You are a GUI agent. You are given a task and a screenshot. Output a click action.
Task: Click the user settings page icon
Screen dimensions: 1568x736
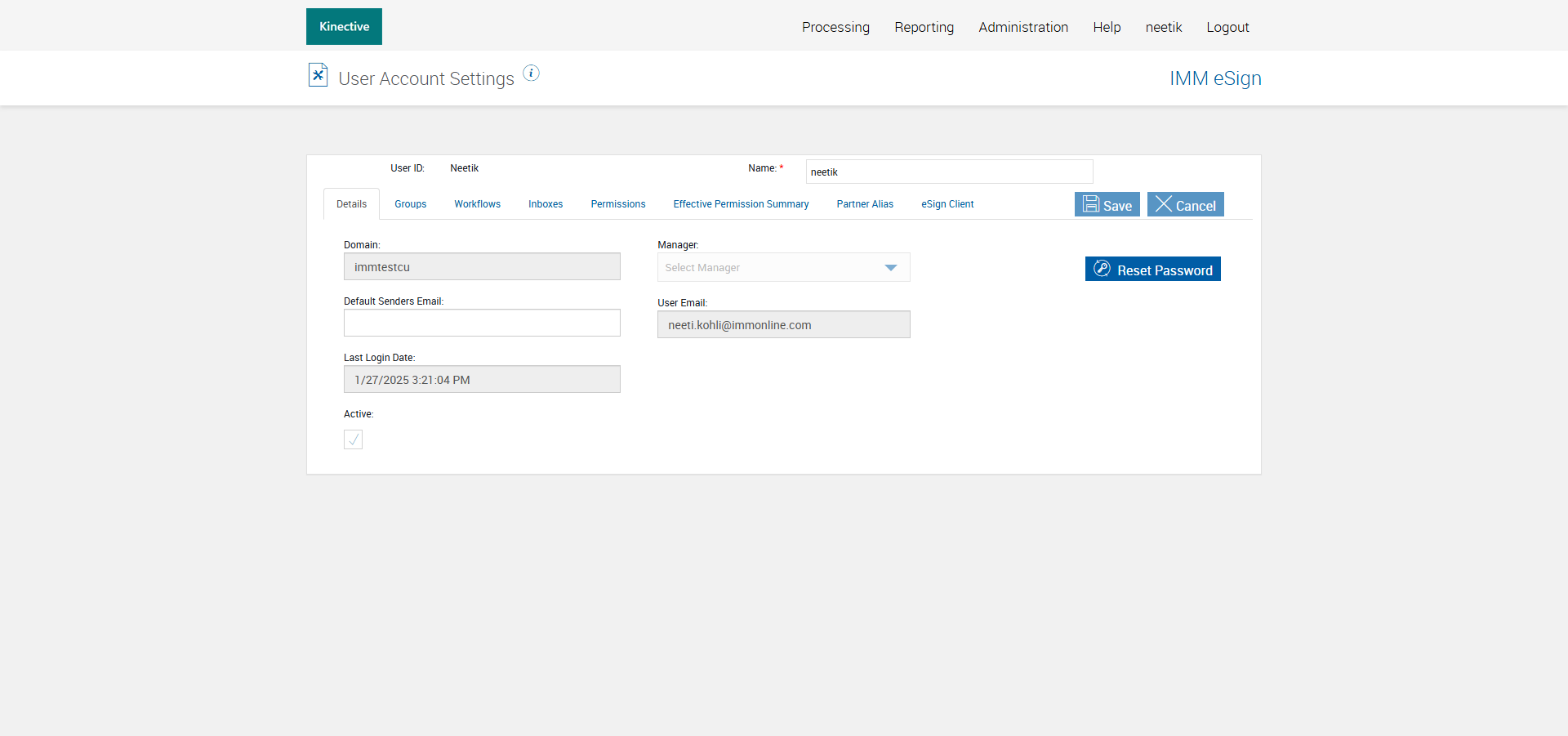[318, 75]
